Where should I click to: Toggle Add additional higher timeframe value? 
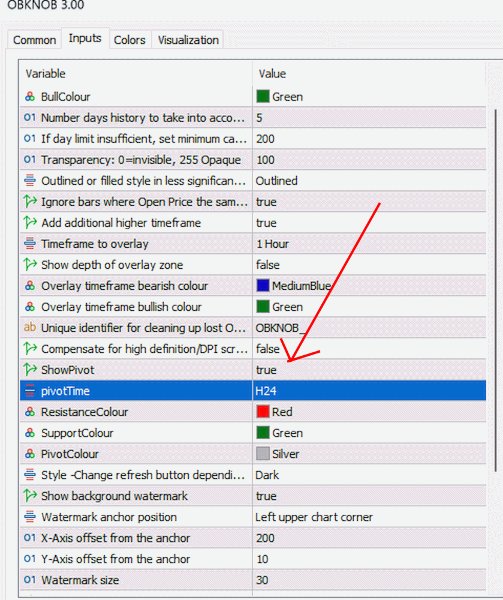(x=369, y=223)
